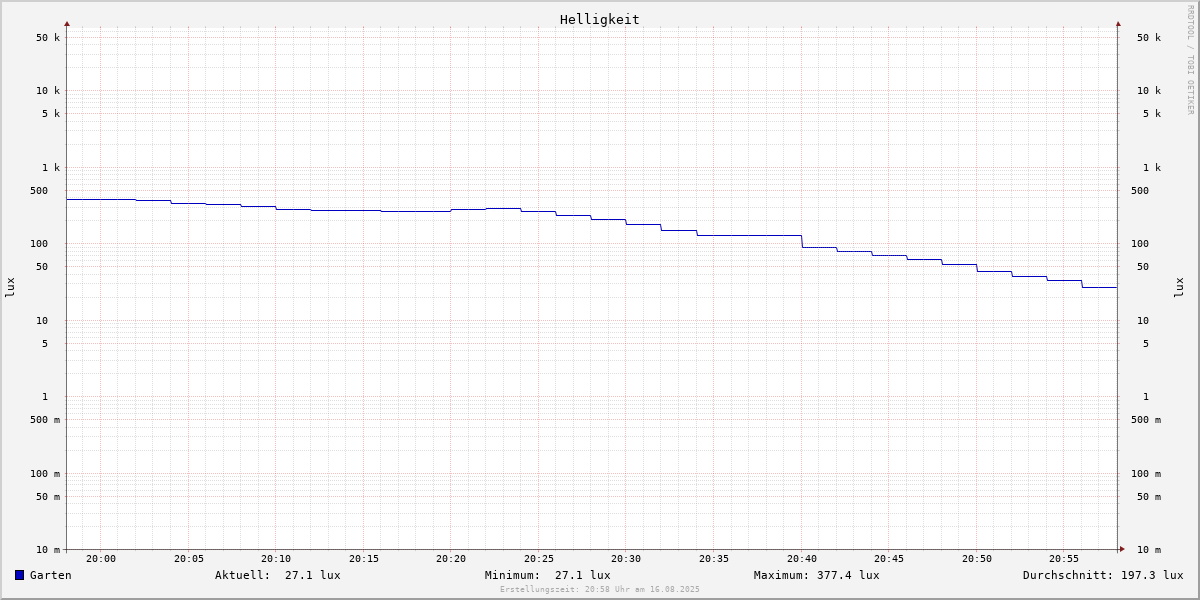Click the Aktuell: 27.1 lux value
Screen dimensions: 1200x600
click(x=278, y=575)
